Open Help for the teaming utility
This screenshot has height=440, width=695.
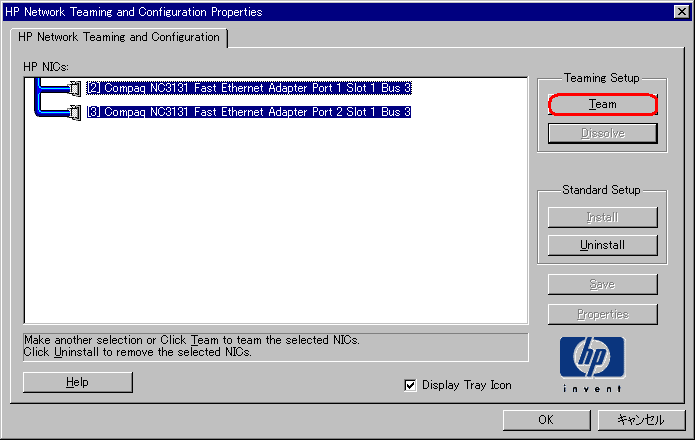pyautogui.click(x=78, y=382)
